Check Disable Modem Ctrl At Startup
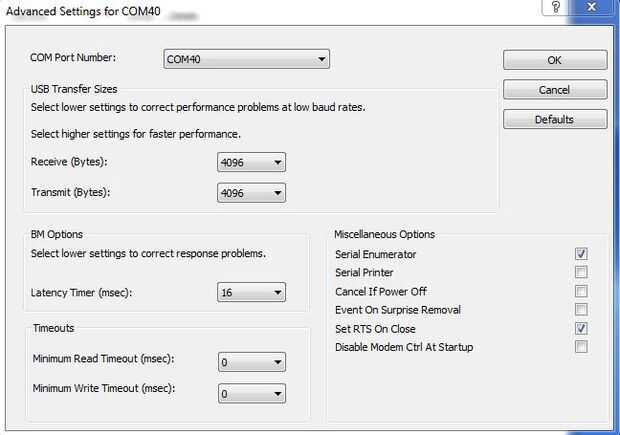The height and width of the screenshot is (435, 620). [x=581, y=347]
